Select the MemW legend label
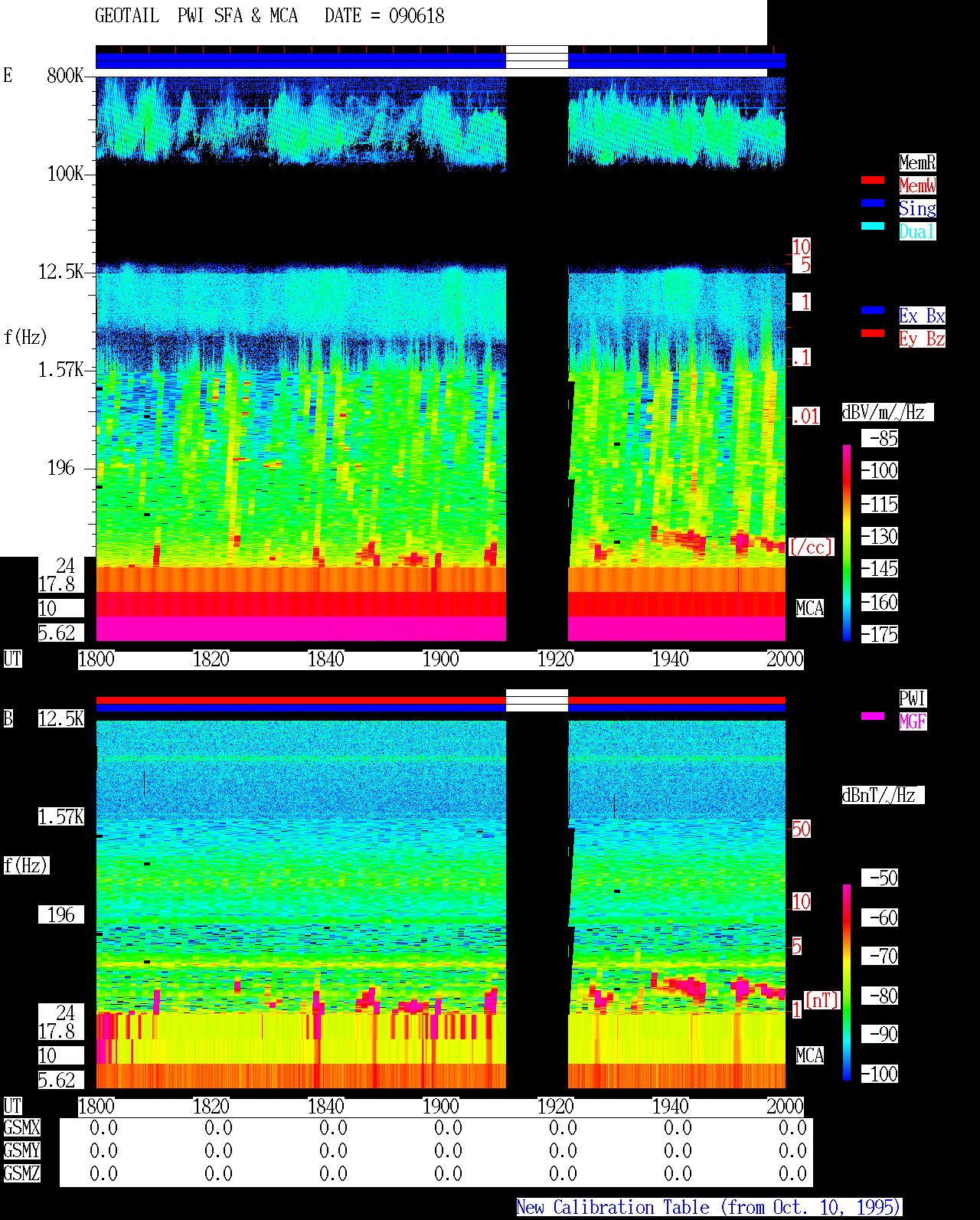The height and width of the screenshot is (1220, 980). 917,185
